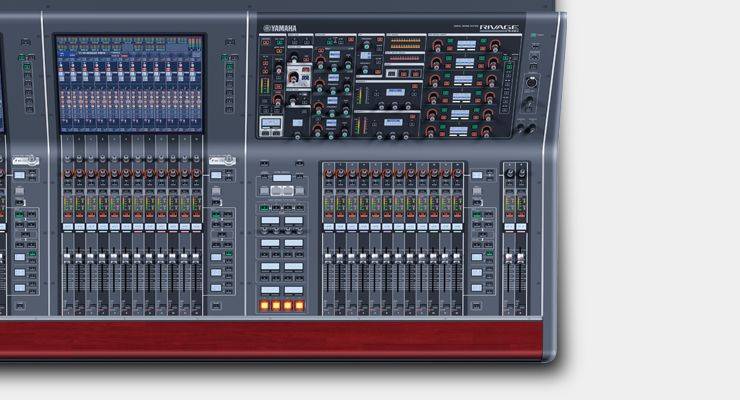Click the first knob above left fader bank
740x400 pixels.
67,172
